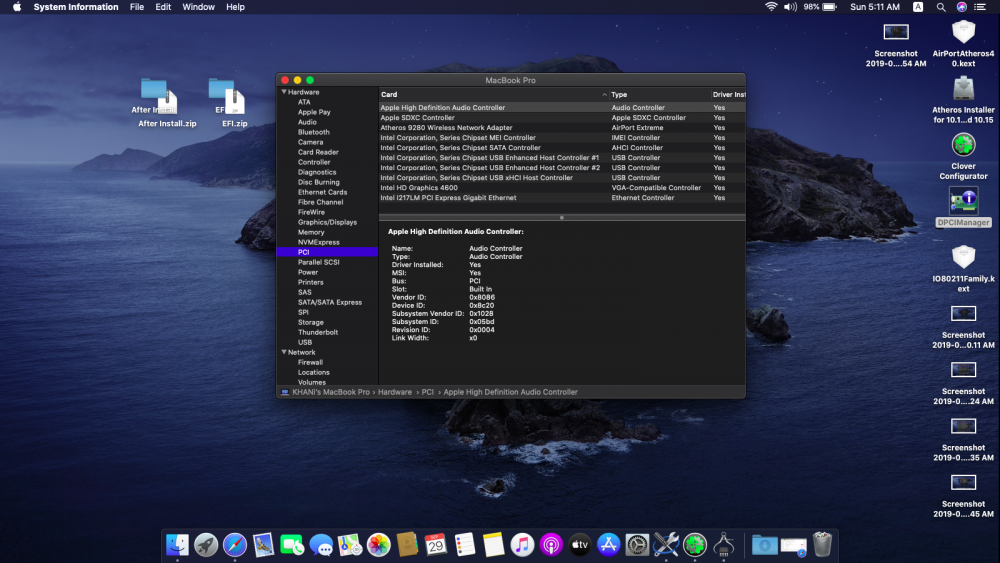The width and height of the screenshot is (1000, 563).
Task: Click volume icon in menu bar
Action: click(x=790, y=7)
